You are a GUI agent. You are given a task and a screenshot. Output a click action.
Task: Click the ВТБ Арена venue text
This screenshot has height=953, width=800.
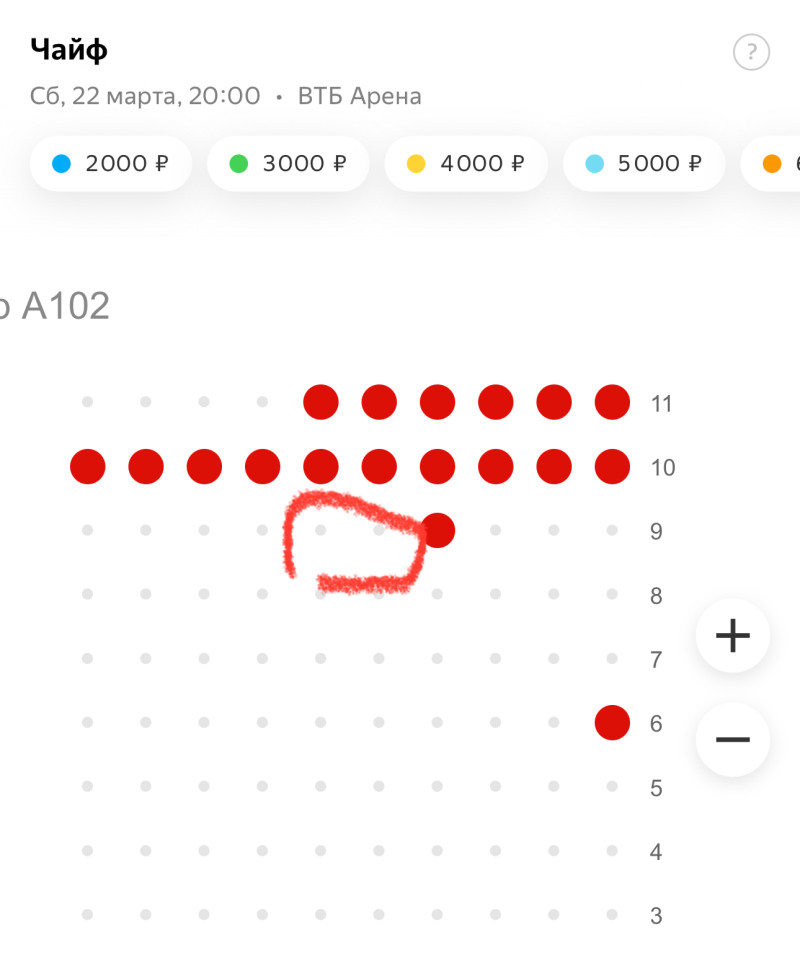pos(360,97)
